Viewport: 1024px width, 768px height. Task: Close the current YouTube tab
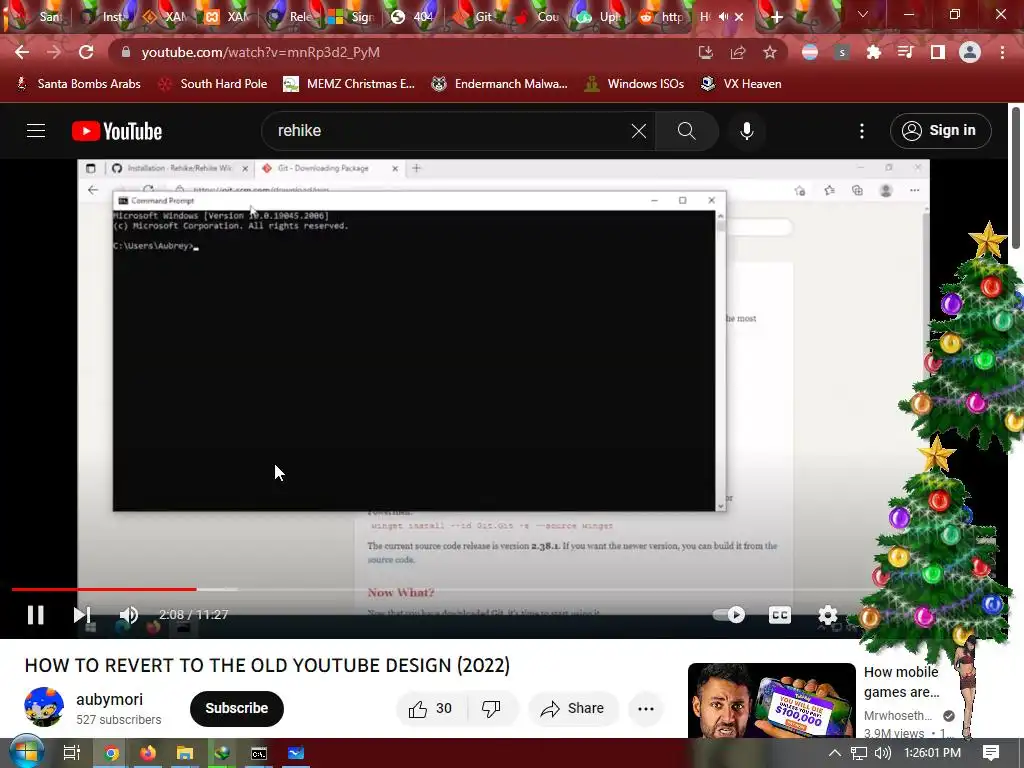739,17
